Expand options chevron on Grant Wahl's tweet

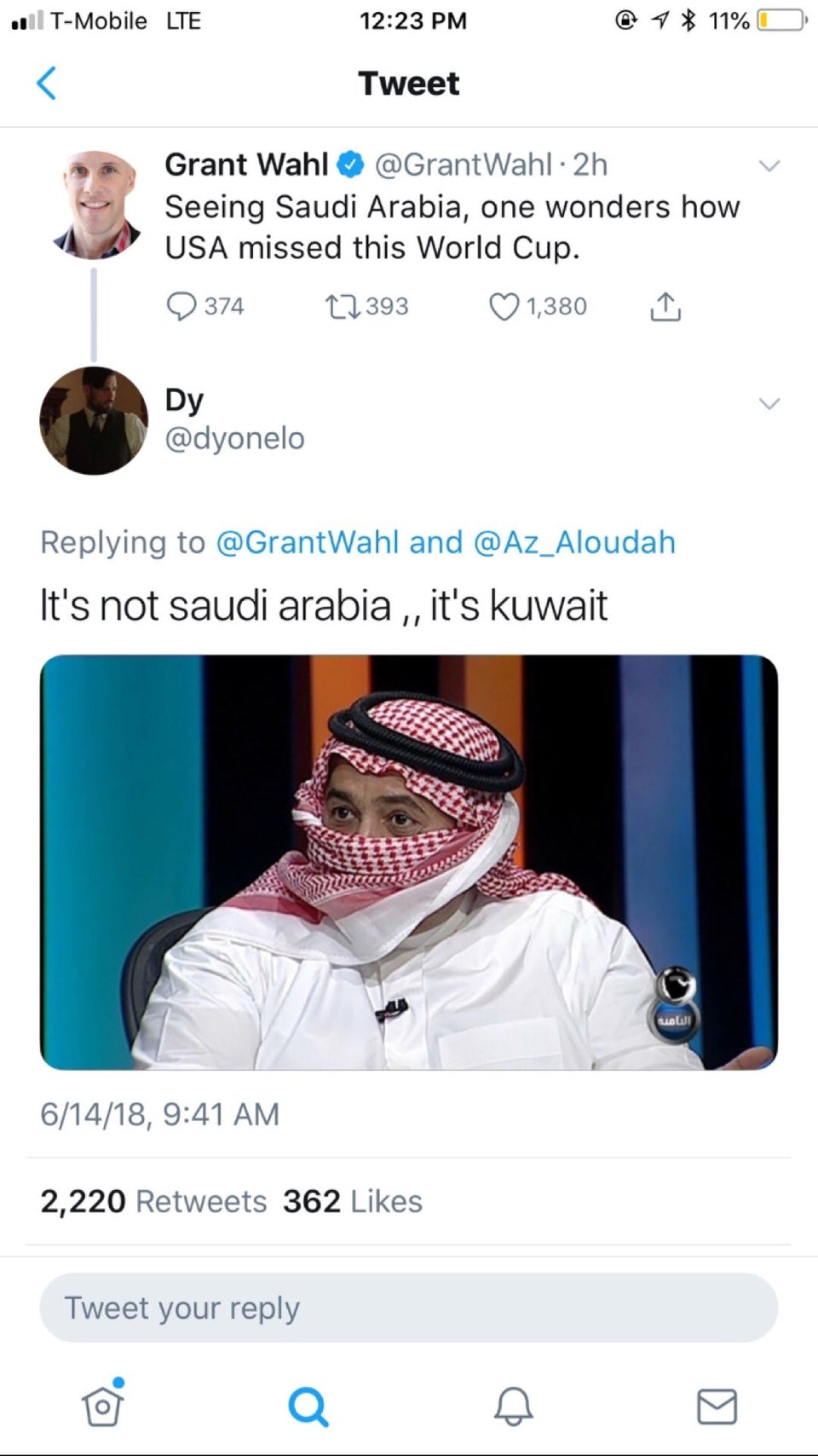coord(769,165)
